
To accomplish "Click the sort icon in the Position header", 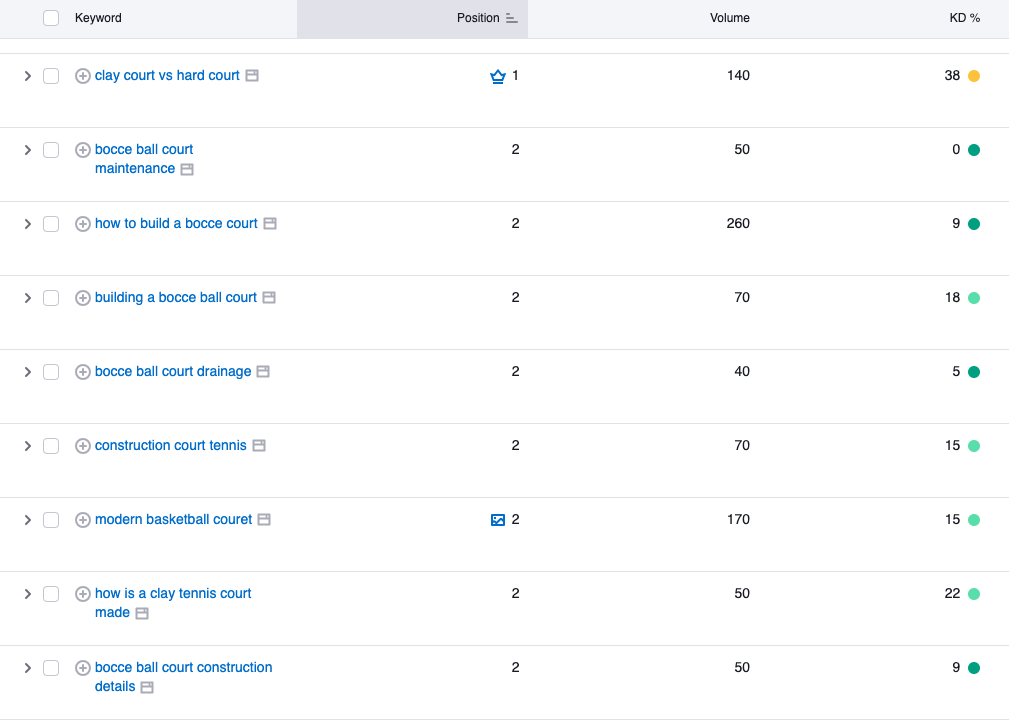I will (512, 18).
